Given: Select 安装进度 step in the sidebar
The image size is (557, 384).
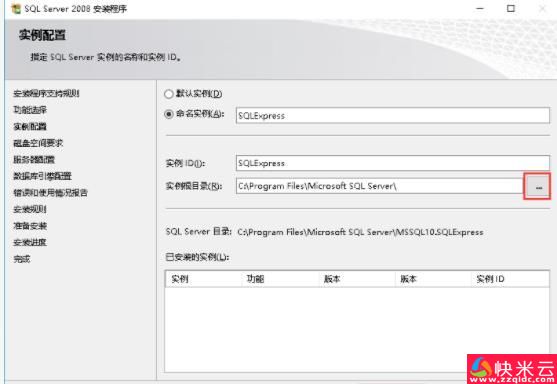Looking at the screenshot, I should [30, 243].
